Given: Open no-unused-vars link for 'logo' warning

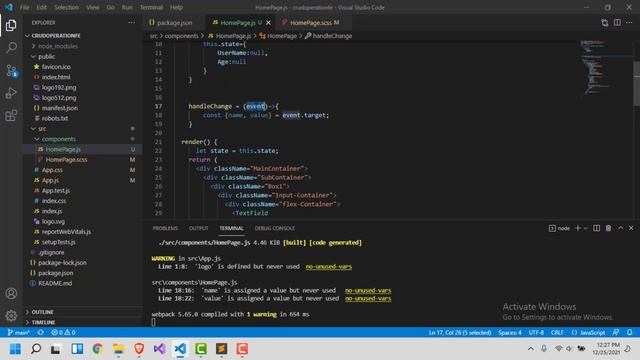Looking at the screenshot, I should (x=329, y=267).
